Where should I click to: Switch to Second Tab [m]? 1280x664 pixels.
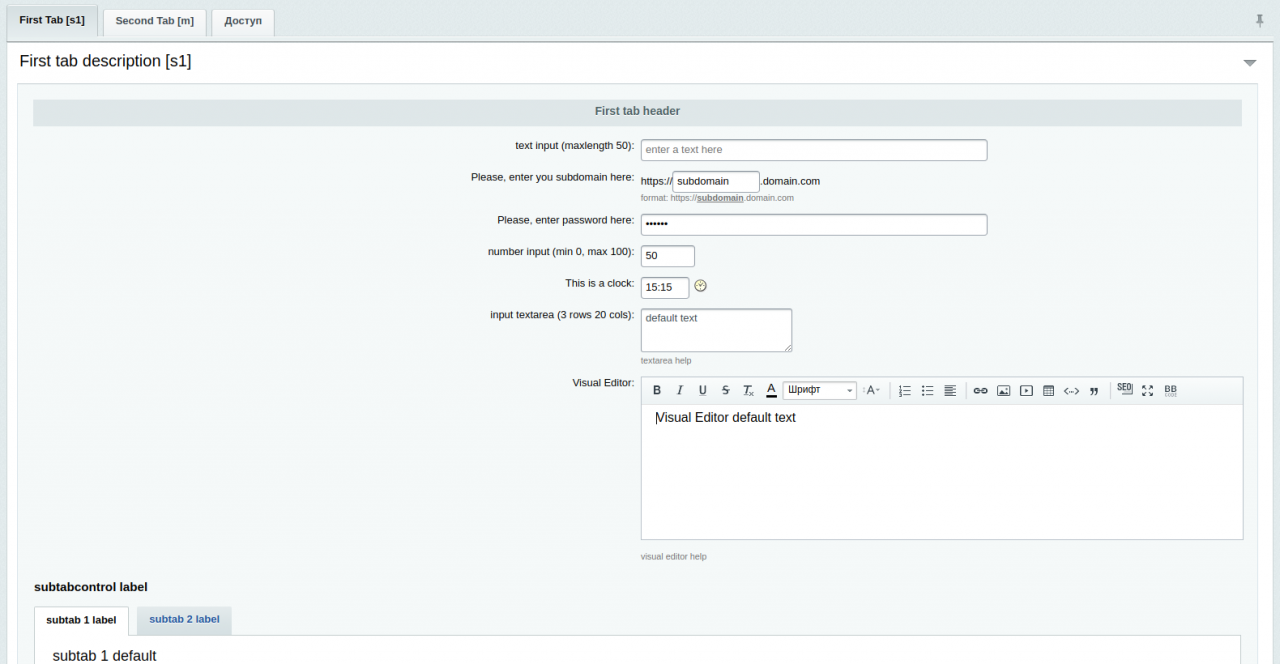[155, 21]
